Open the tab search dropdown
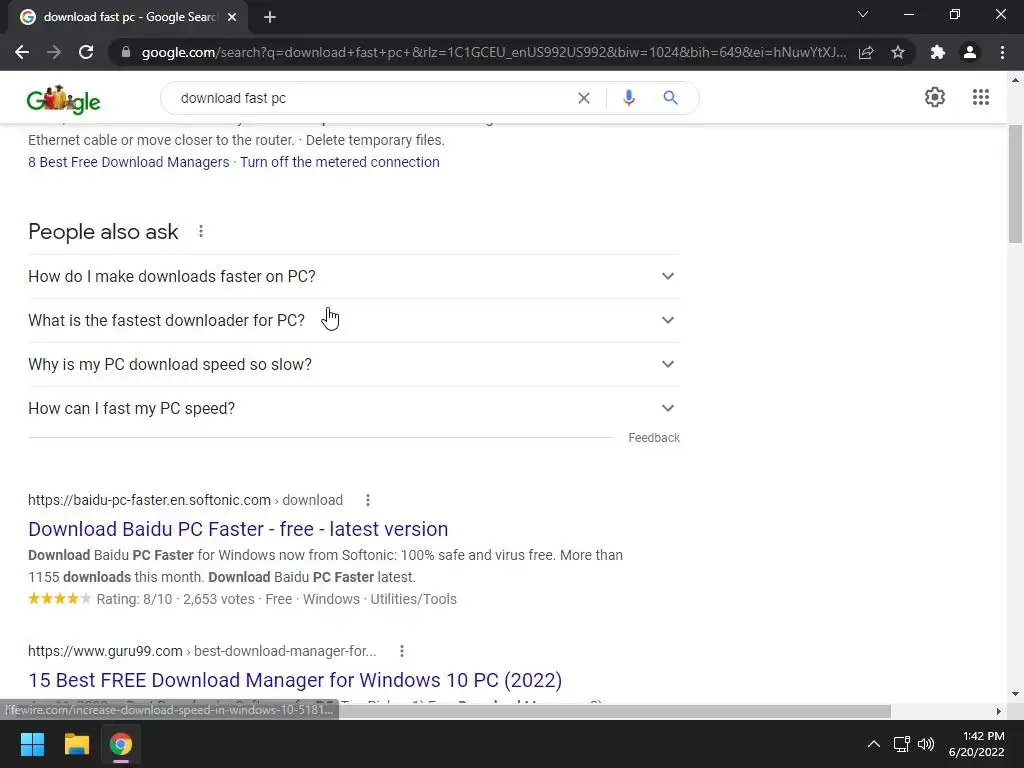Screen dimensions: 1024x768 (863, 14)
